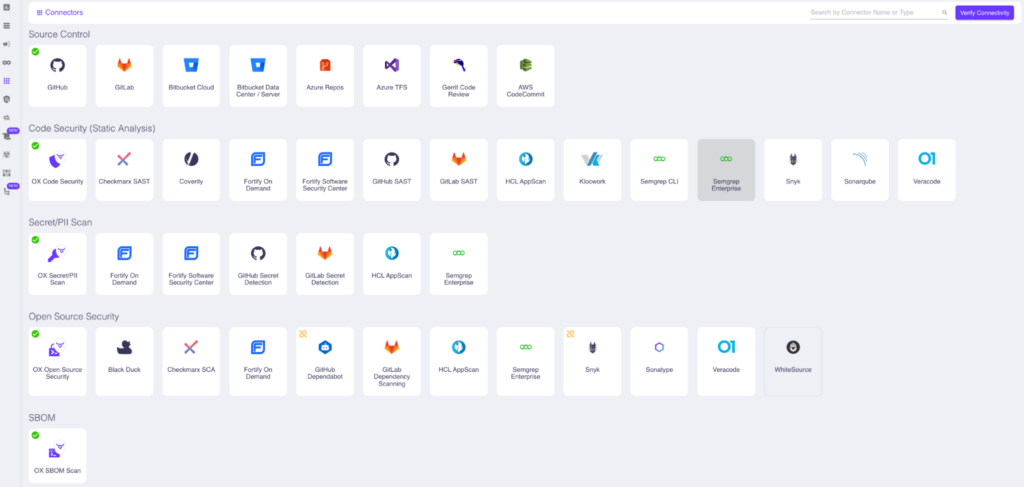1024x487 pixels.
Task: Open the GitLab Dependency Scanning connector
Action: [x=392, y=361]
